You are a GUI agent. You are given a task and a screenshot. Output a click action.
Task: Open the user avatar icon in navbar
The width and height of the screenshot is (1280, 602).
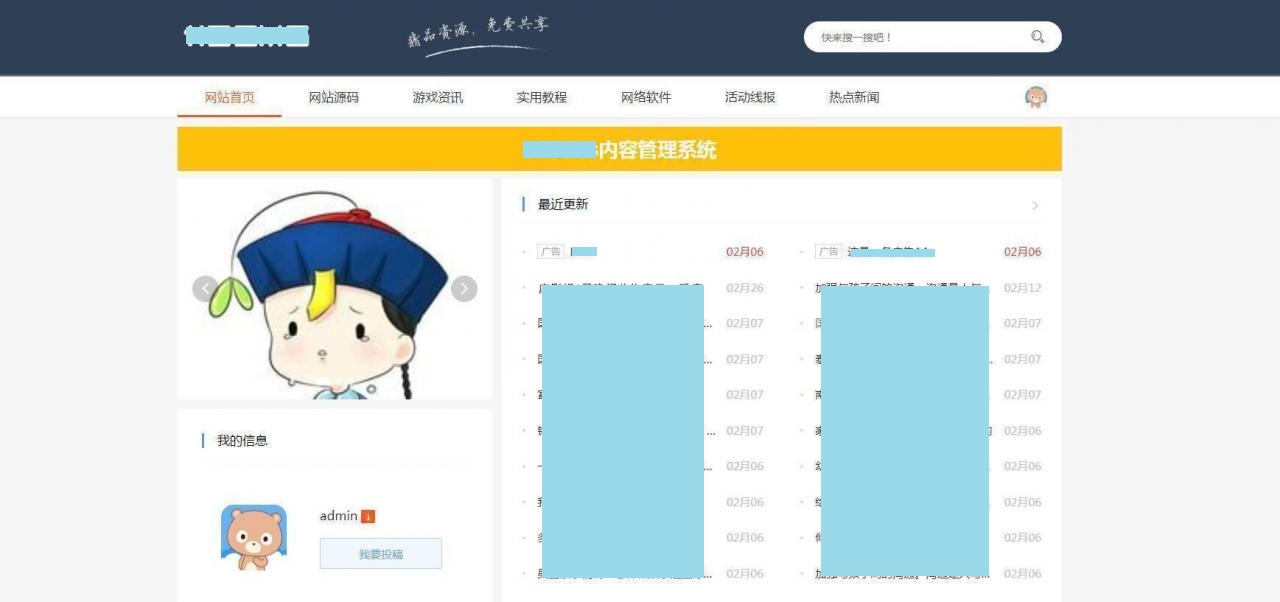point(1036,97)
